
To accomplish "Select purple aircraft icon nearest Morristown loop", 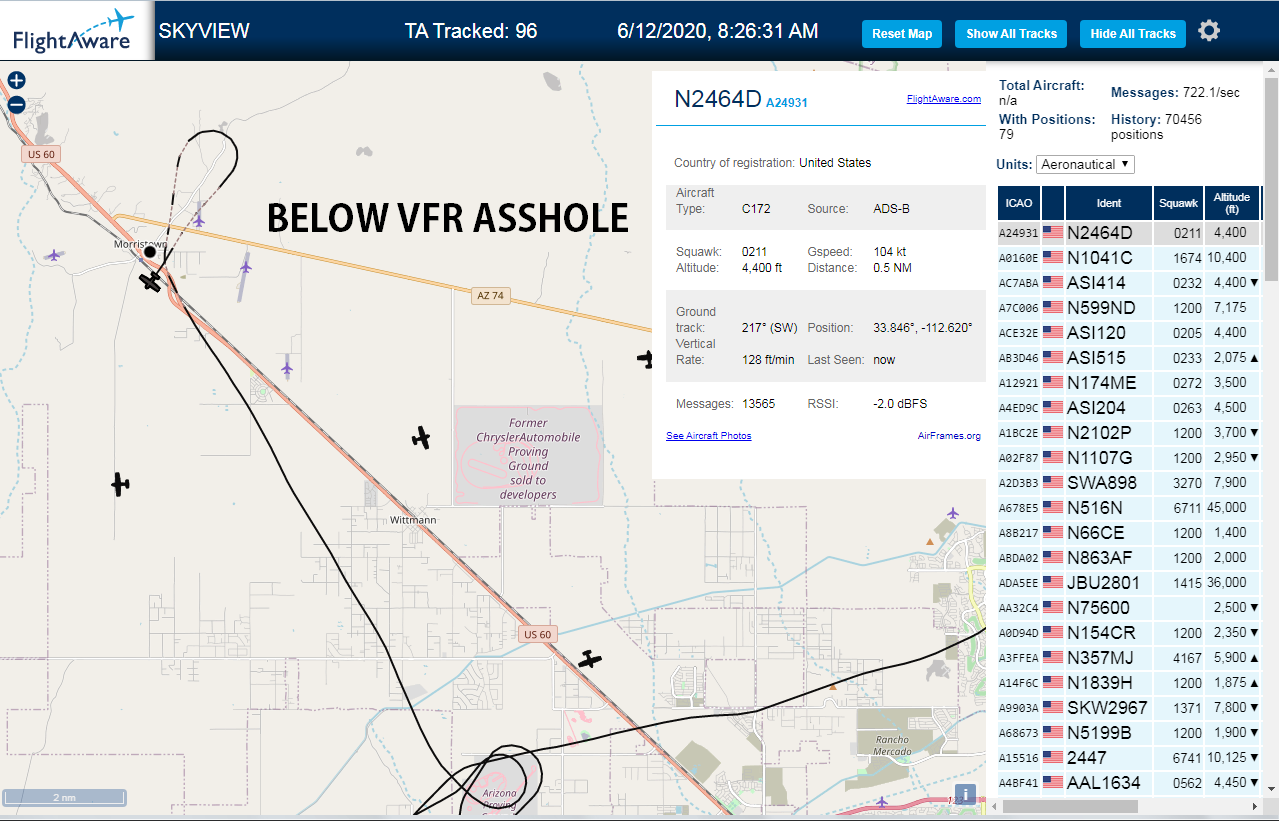I will pyautogui.click(x=199, y=219).
